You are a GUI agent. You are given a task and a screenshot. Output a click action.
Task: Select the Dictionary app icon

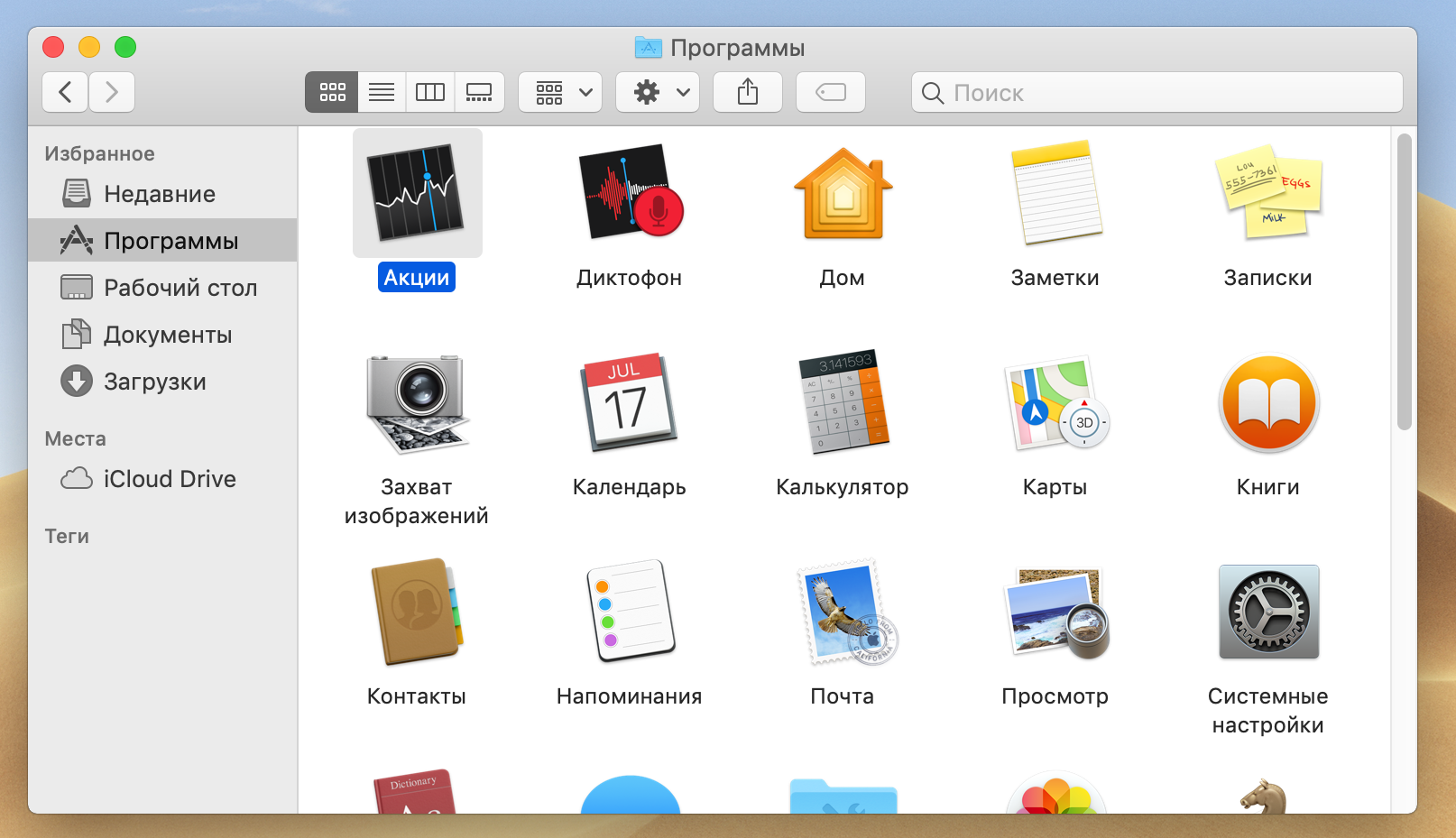(415, 792)
